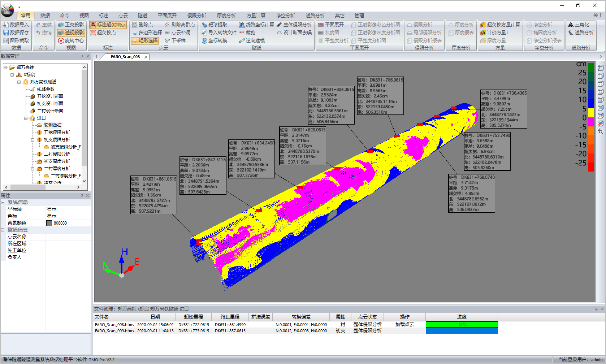Screen dimensions: 606x364
Task: Click the colorful volume-calculation icon in the 方量 group
Action: (483, 25)
